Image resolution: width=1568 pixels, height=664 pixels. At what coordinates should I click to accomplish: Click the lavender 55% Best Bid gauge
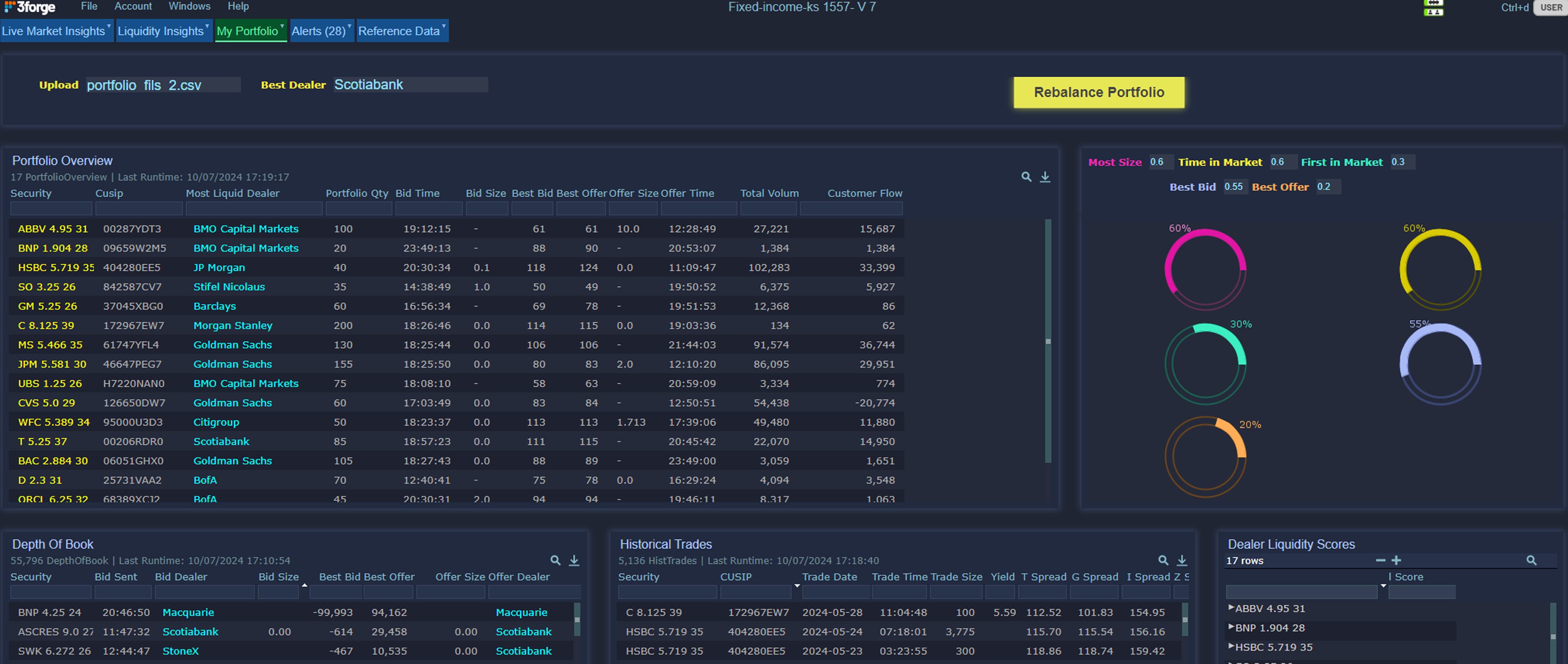pos(1440,364)
